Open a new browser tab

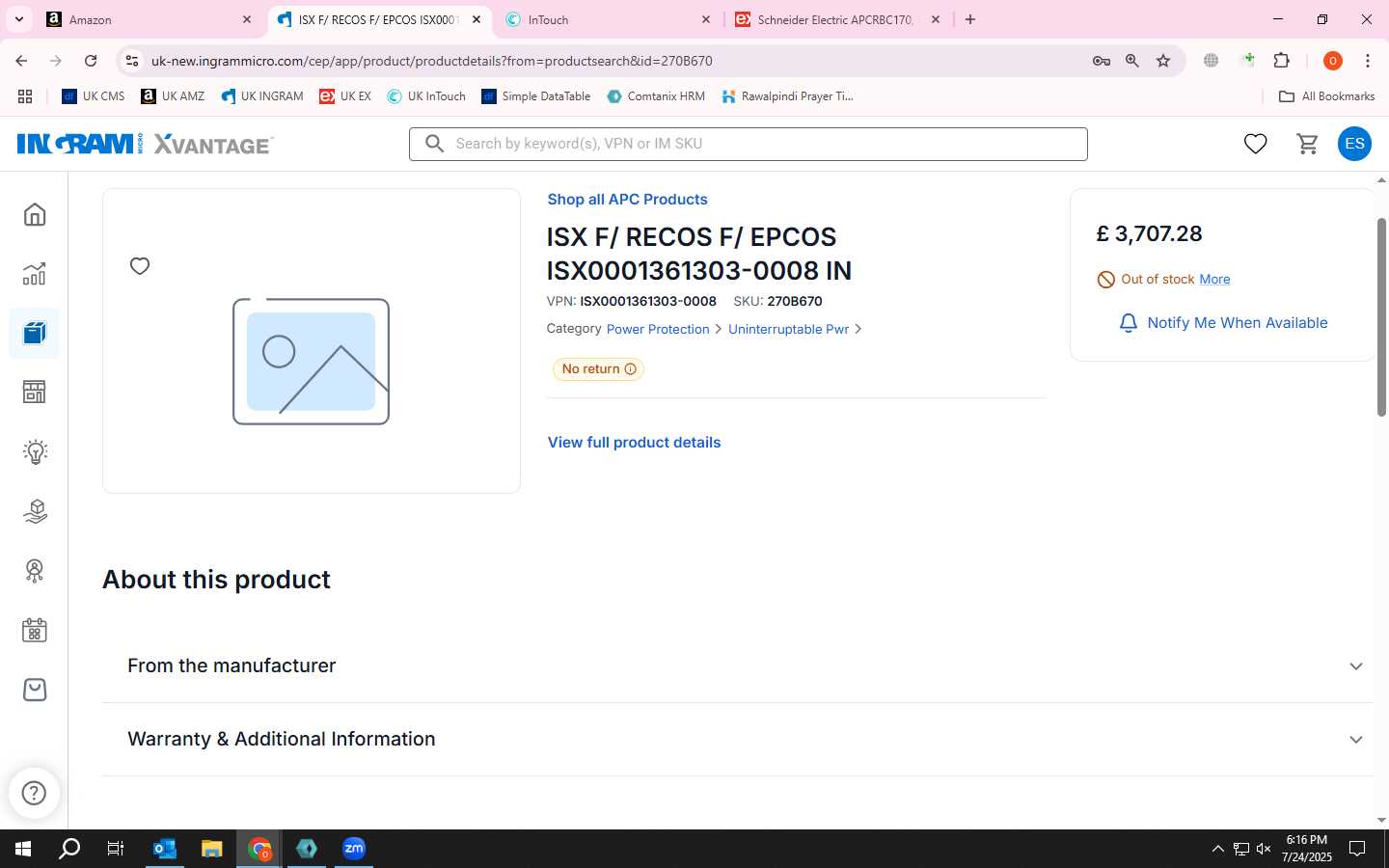click(x=970, y=19)
